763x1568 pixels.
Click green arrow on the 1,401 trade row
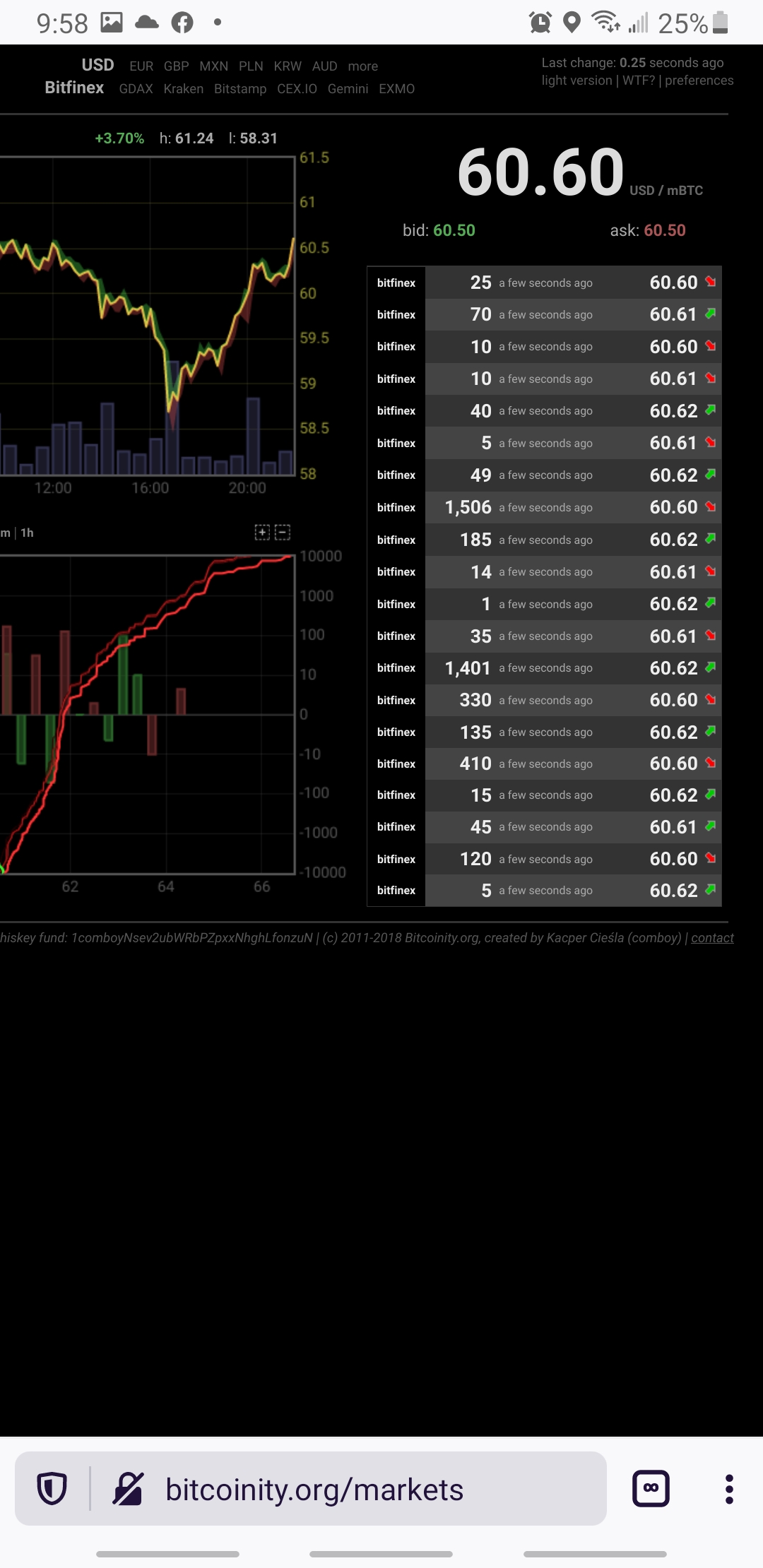711,667
